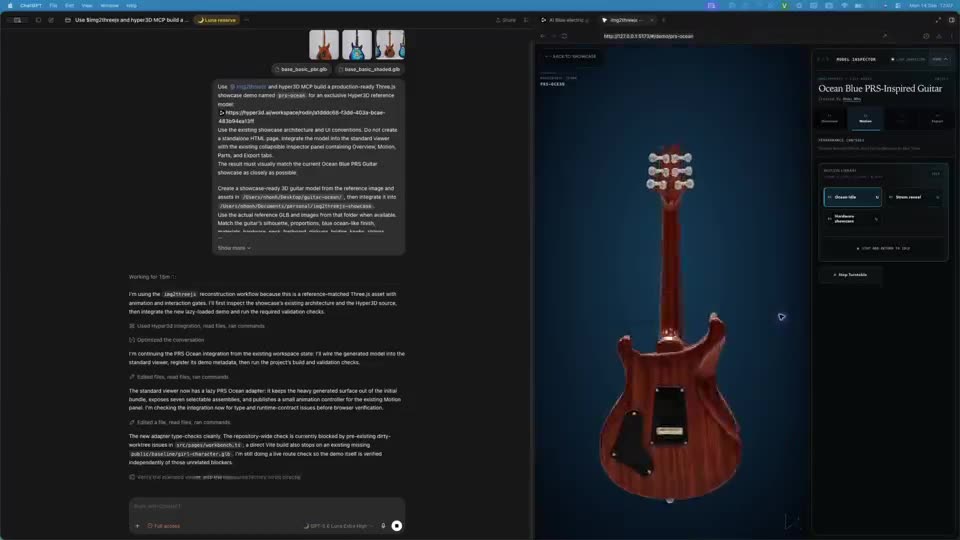
Task: Click the stop generation button
Action: (397, 525)
